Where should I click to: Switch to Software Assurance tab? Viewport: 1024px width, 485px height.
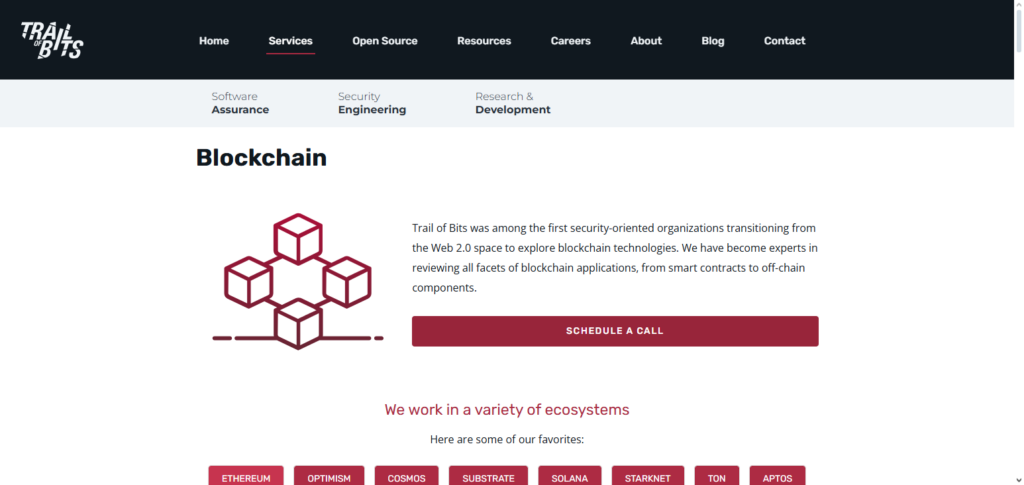[x=240, y=103]
